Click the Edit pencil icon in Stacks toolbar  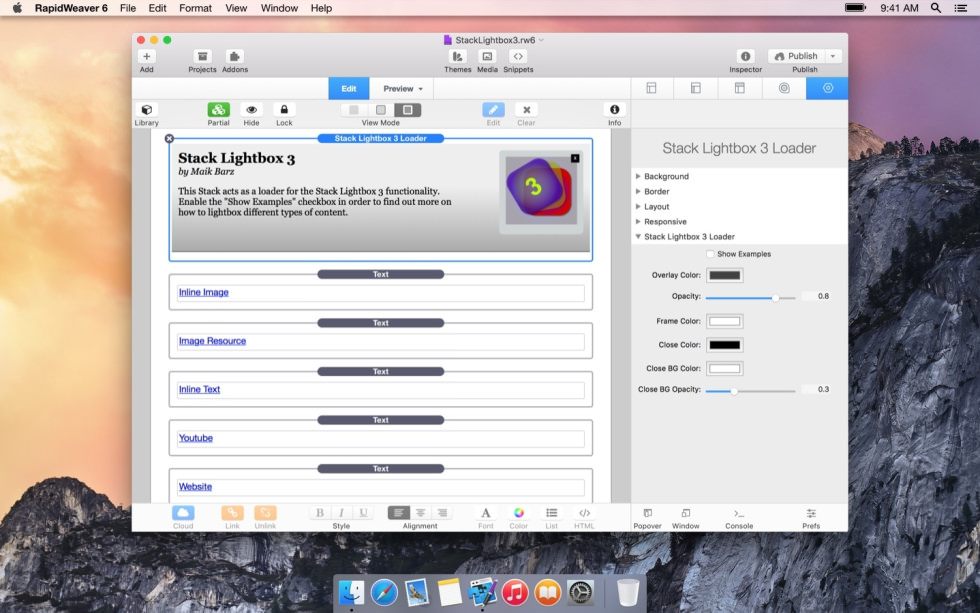(493, 110)
